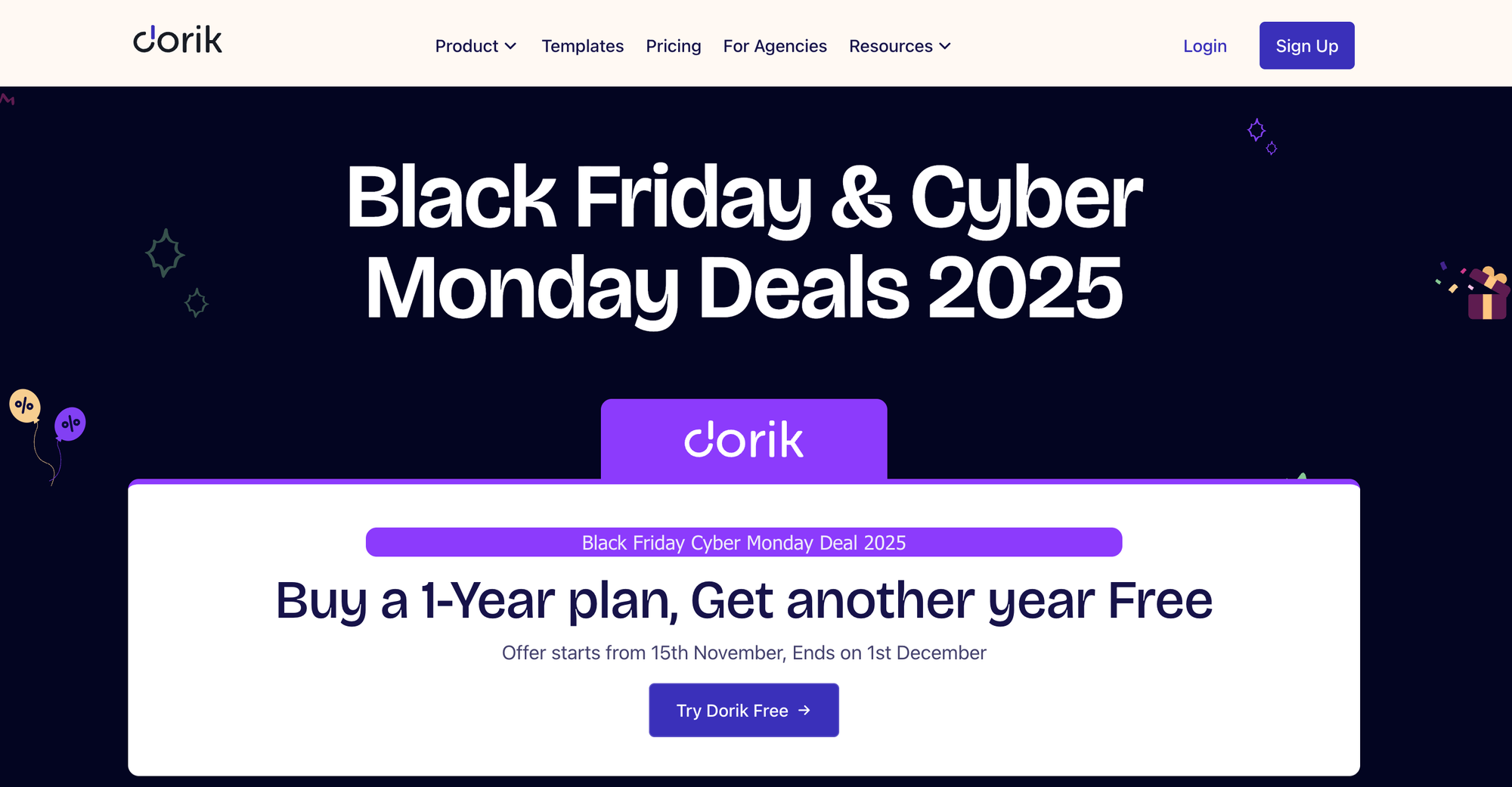The height and width of the screenshot is (787, 1512).
Task: Expand the Product dropdown menu
Action: pos(476,46)
